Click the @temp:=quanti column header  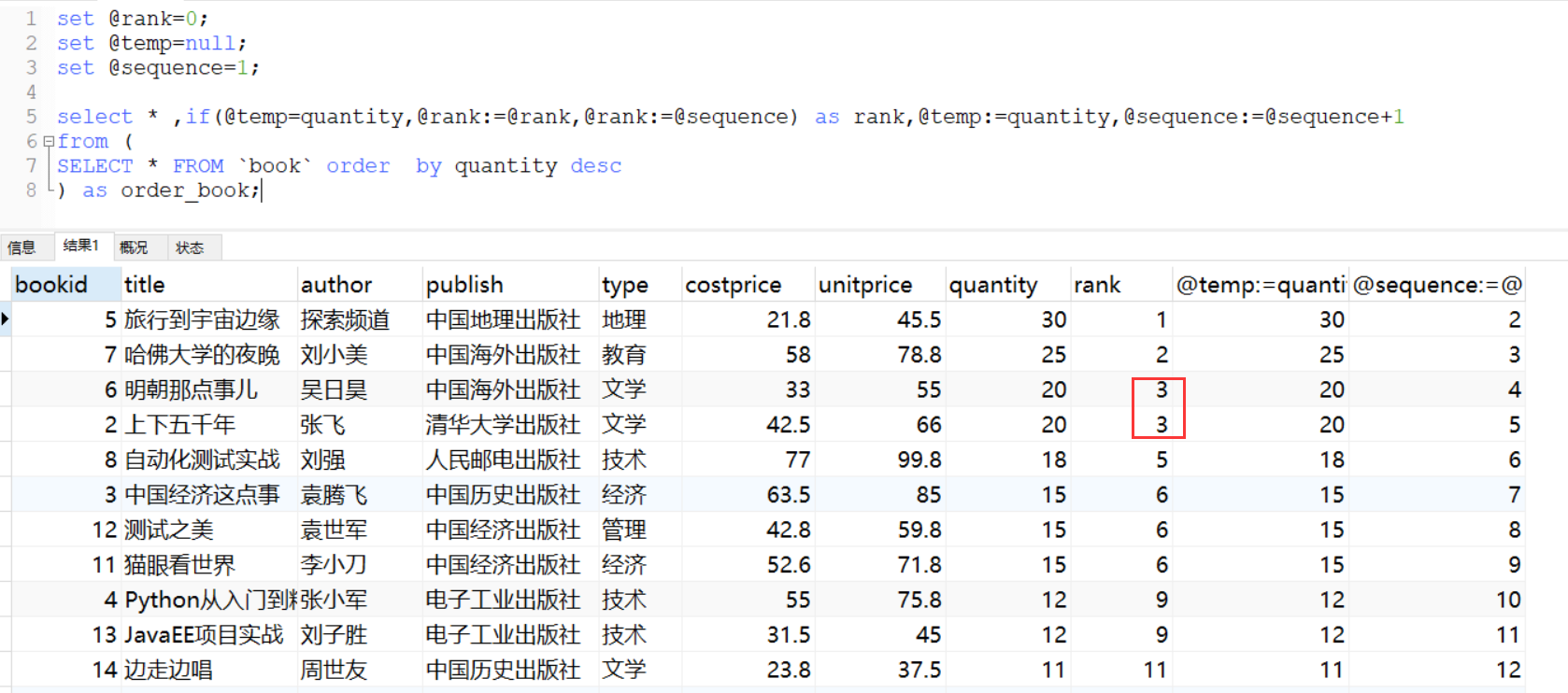tap(1261, 285)
